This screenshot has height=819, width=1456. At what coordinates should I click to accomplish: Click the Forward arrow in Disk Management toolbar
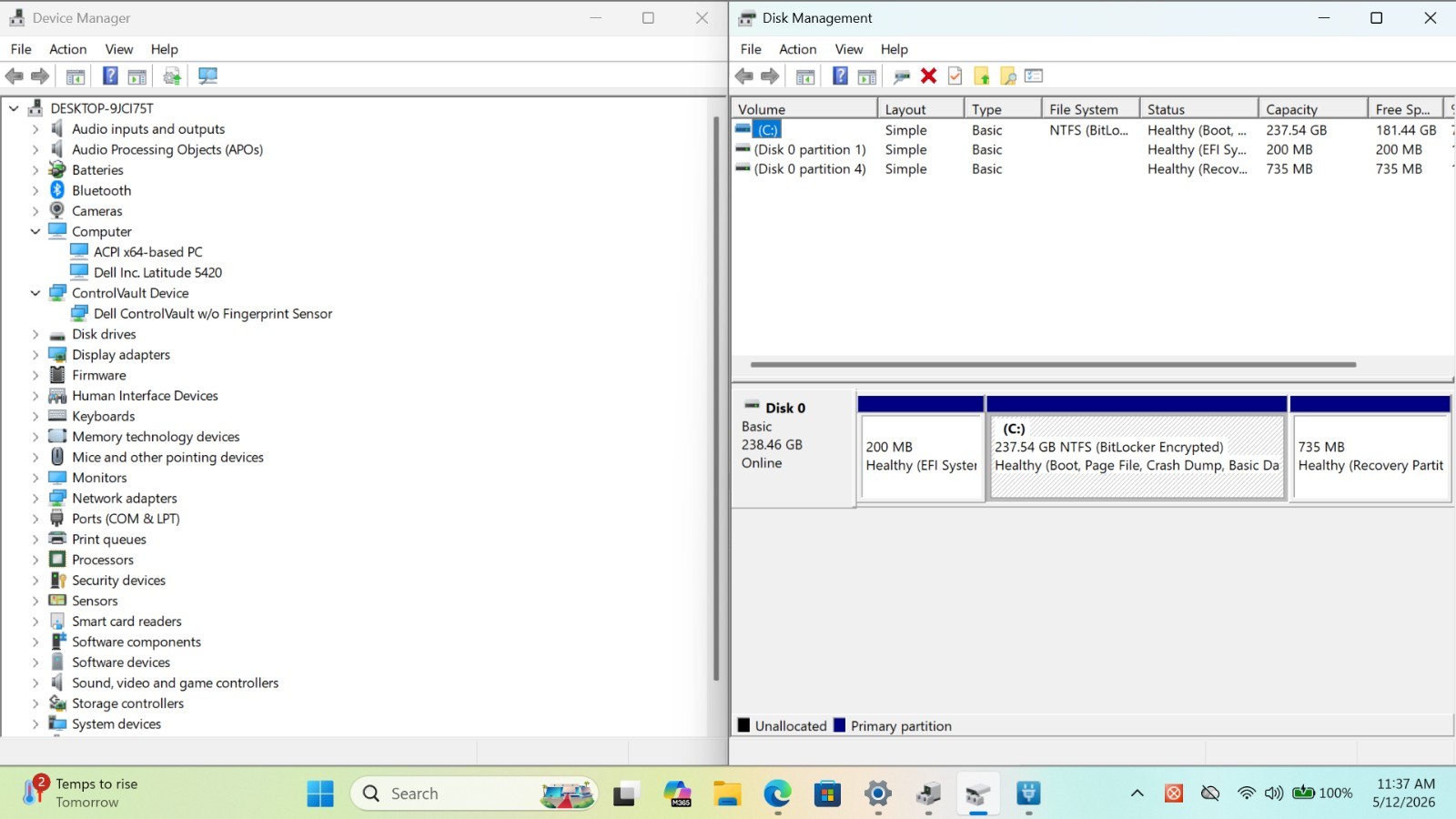click(770, 76)
